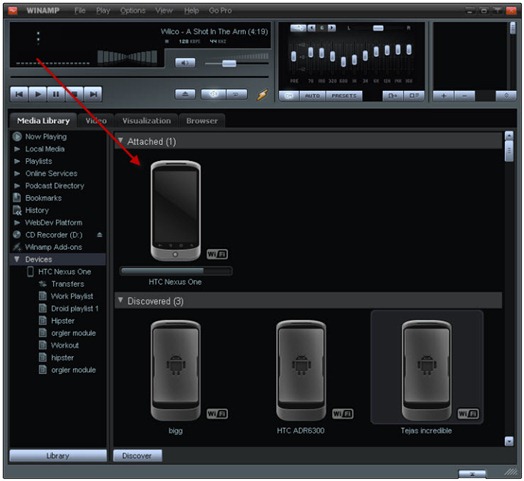The height and width of the screenshot is (481, 524).
Task: Expand Podcast Directory
Action: tap(17, 186)
